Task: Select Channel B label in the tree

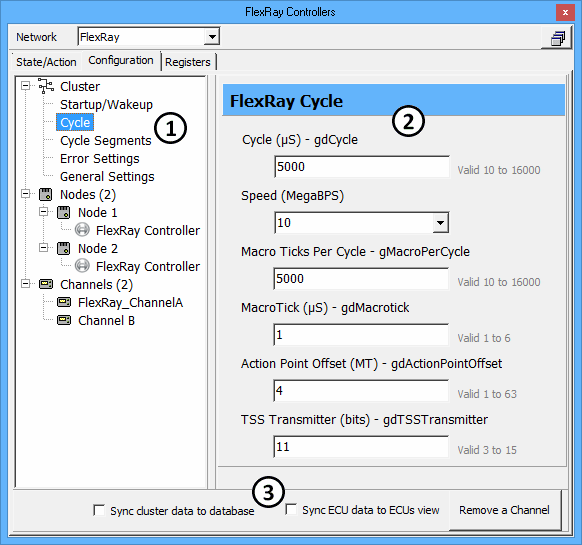Action: [x=107, y=320]
